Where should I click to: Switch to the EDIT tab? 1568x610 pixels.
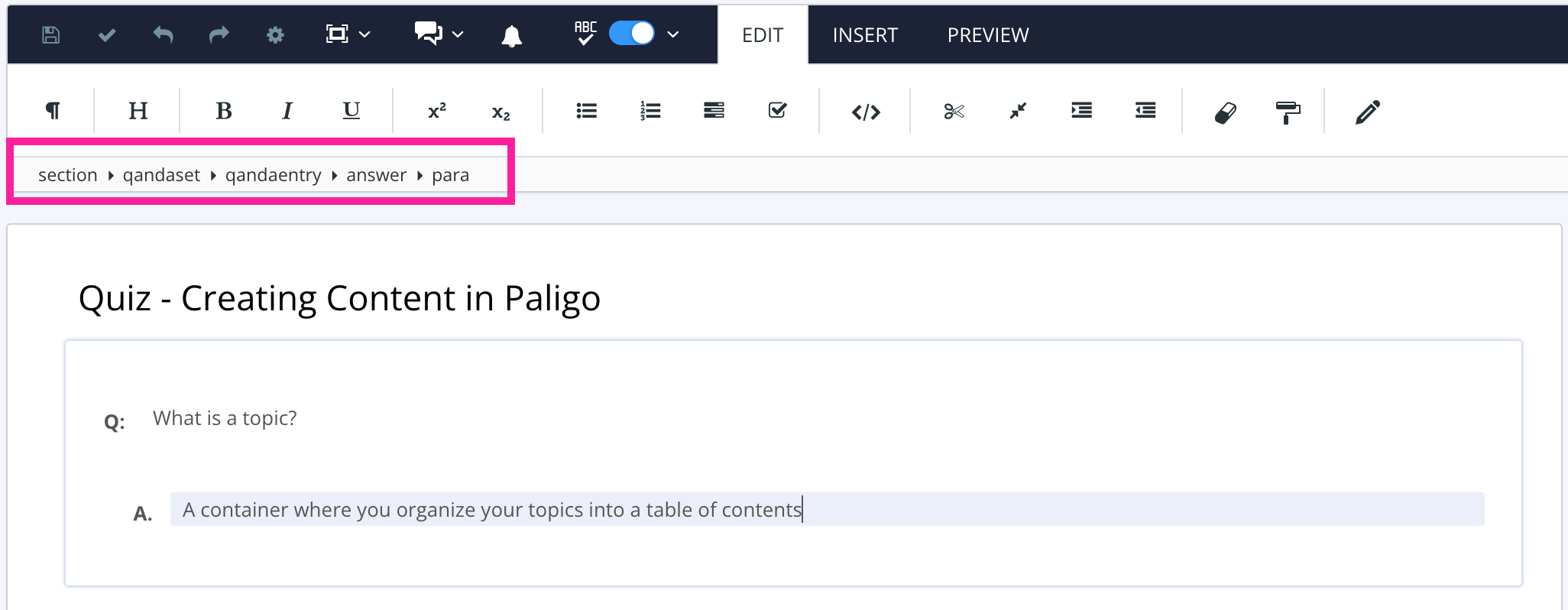click(763, 35)
